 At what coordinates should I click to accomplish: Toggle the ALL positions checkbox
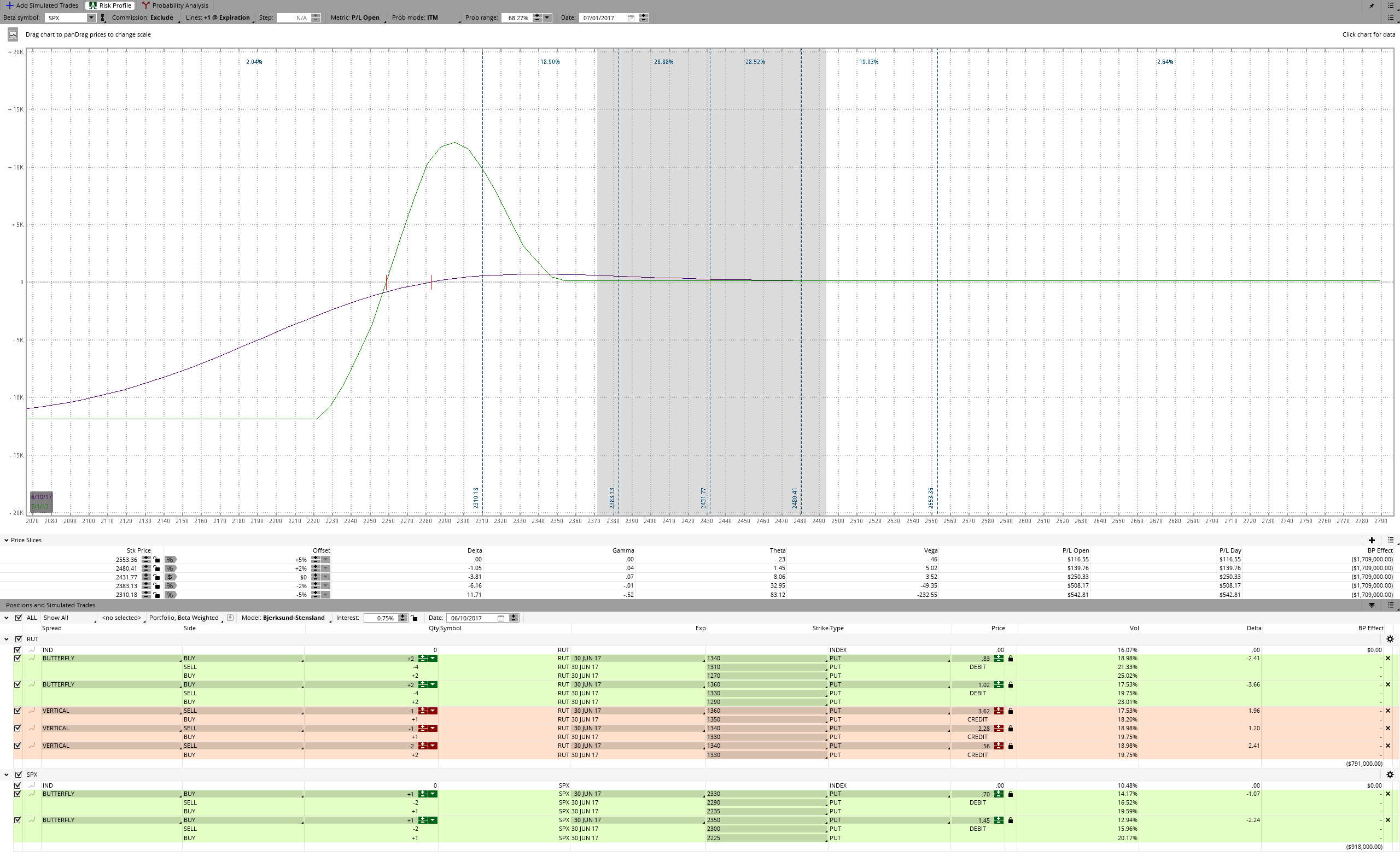point(18,618)
